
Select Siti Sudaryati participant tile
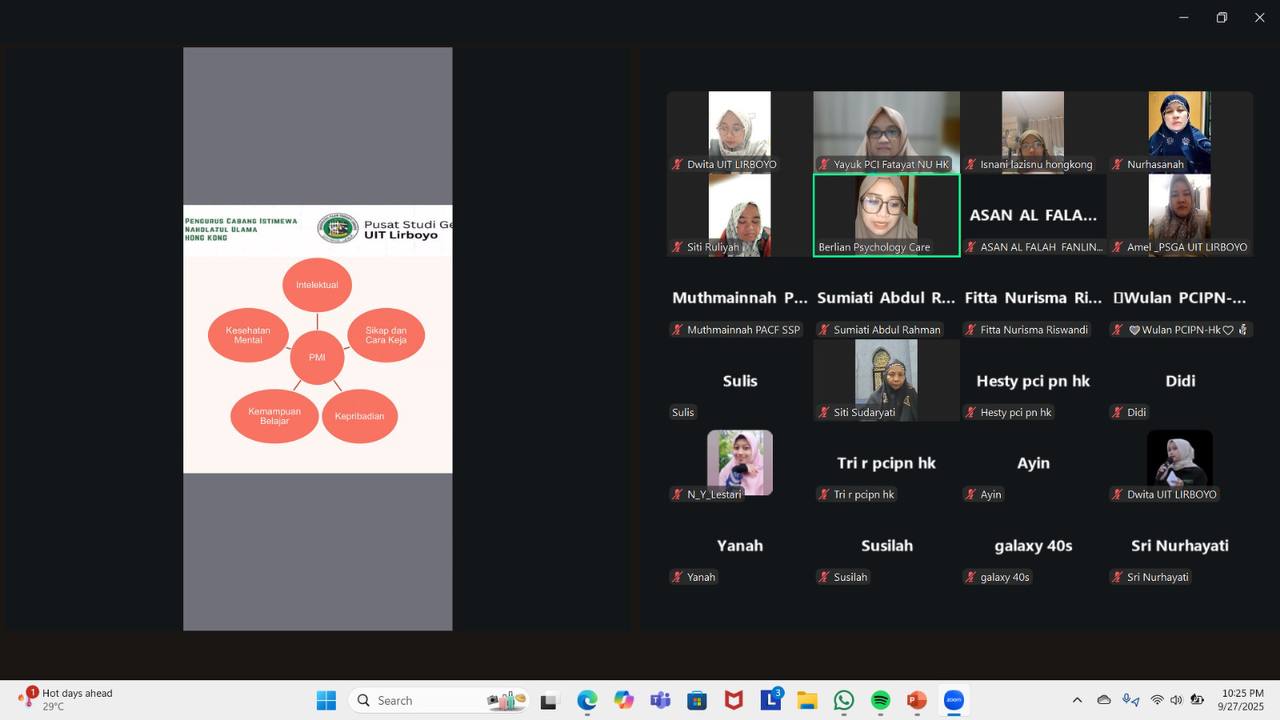[886, 380]
